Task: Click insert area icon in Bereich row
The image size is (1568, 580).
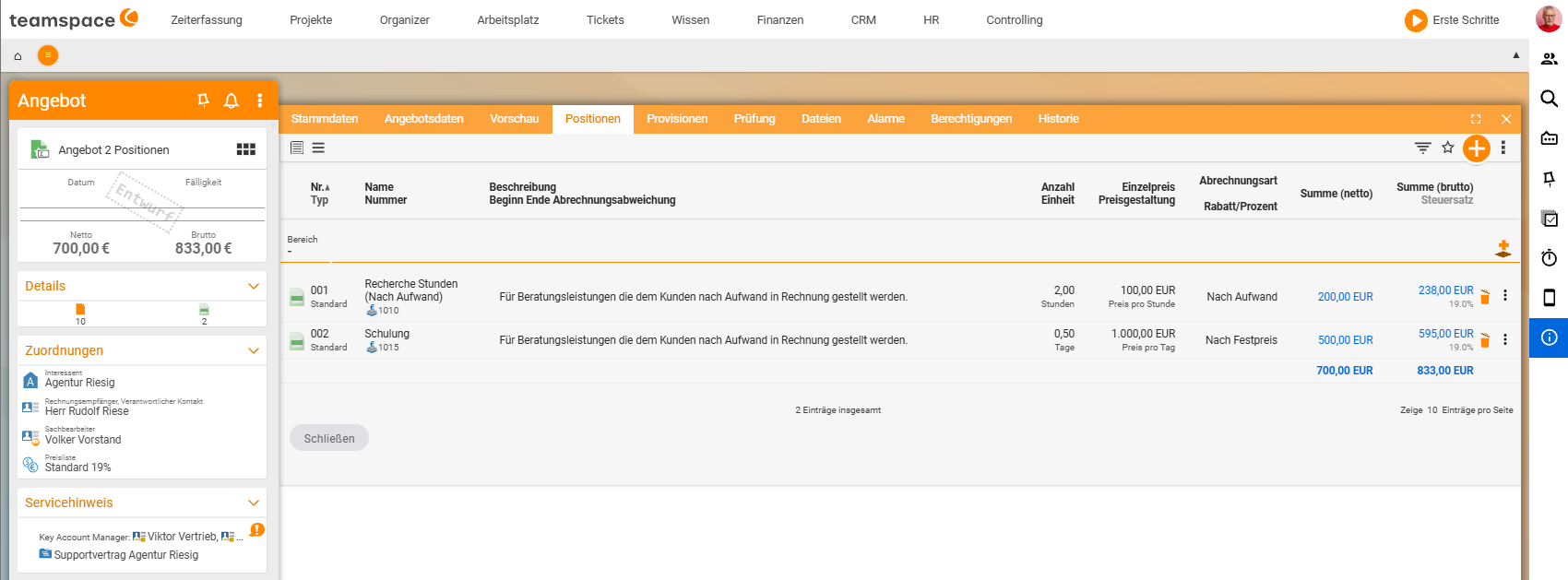Action: [x=1503, y=248]
